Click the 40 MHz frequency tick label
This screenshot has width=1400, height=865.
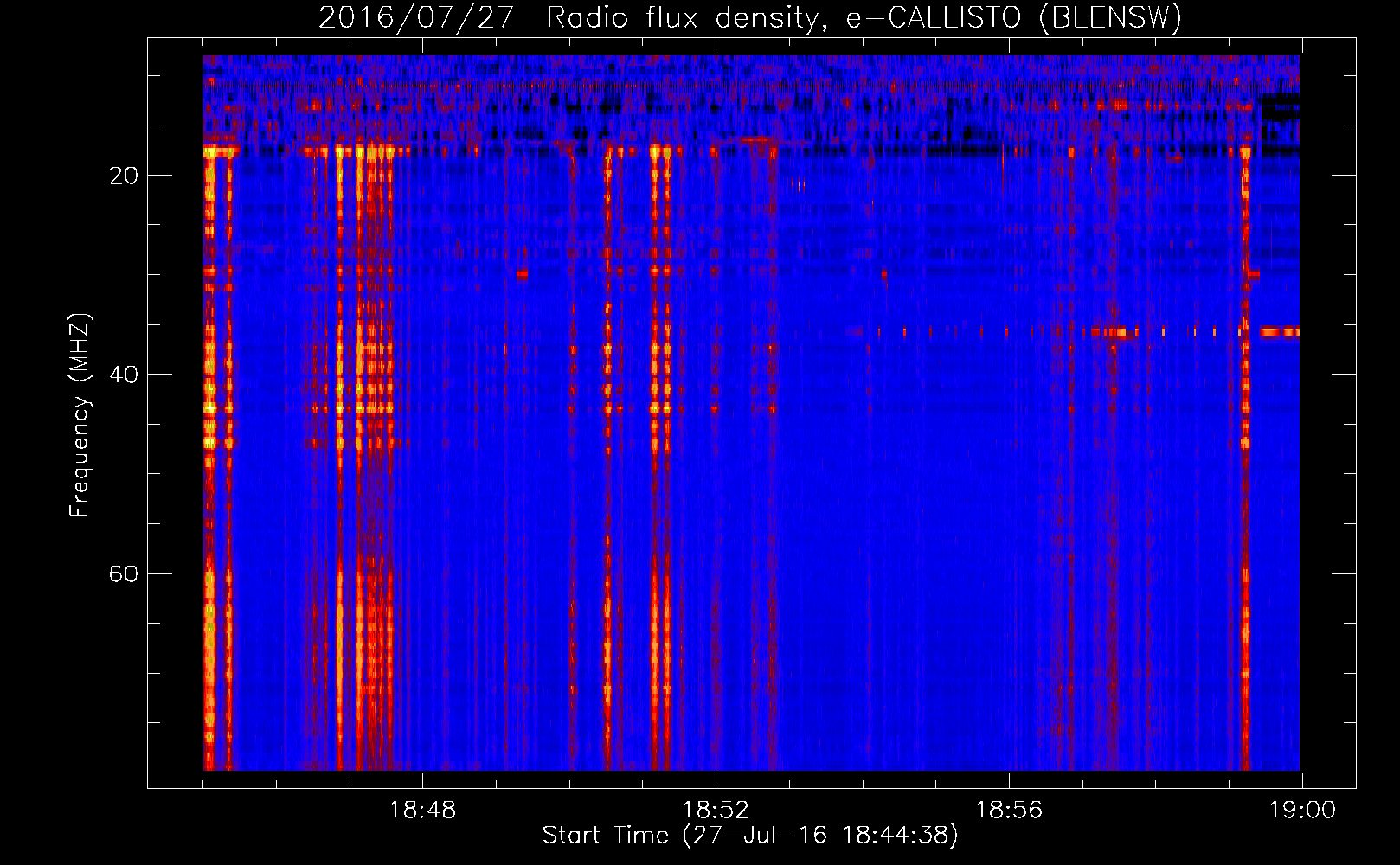point(124,375)
